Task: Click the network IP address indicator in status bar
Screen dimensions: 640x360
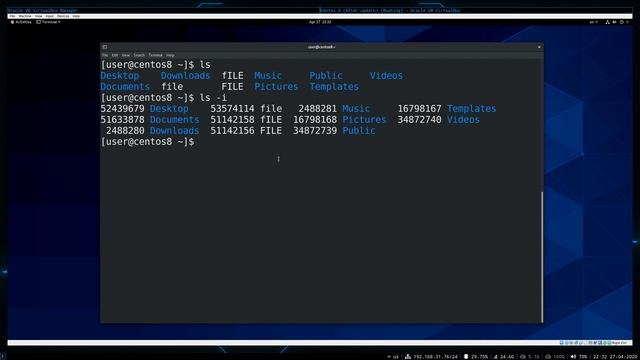Action: click(x=431, y=357)
